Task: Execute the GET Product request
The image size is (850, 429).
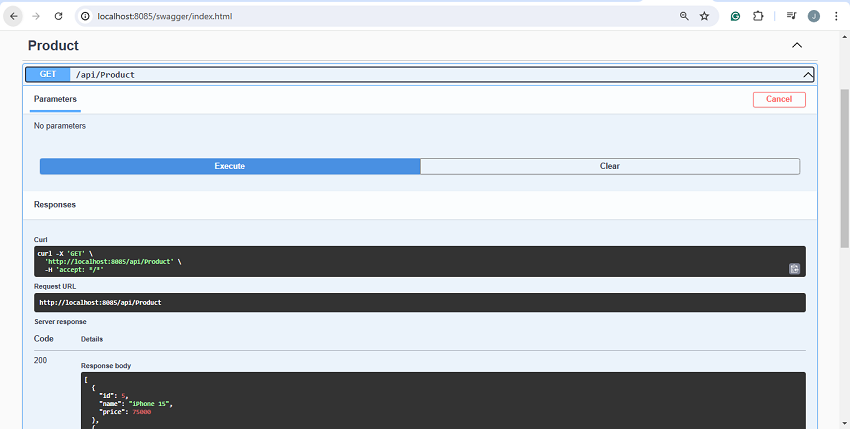Action: tap(230, 166)
